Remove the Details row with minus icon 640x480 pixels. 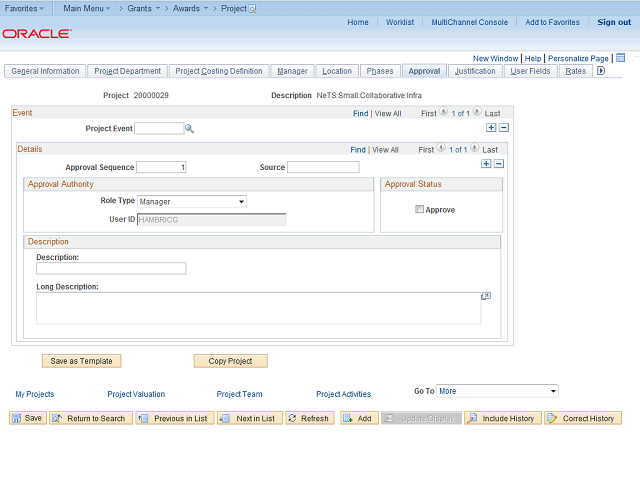pos(499,164)
